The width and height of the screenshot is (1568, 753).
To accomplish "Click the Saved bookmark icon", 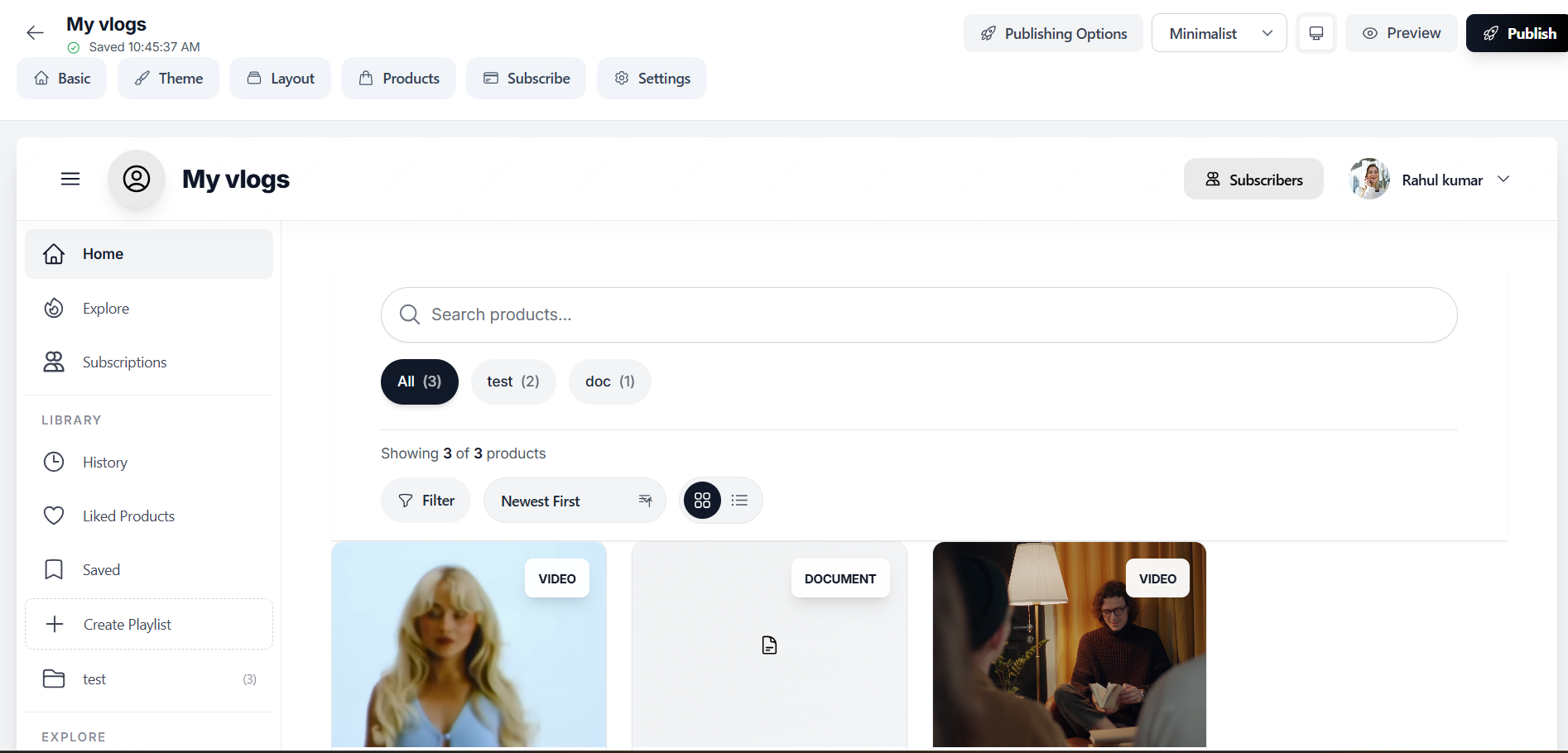I will point(53,569).
